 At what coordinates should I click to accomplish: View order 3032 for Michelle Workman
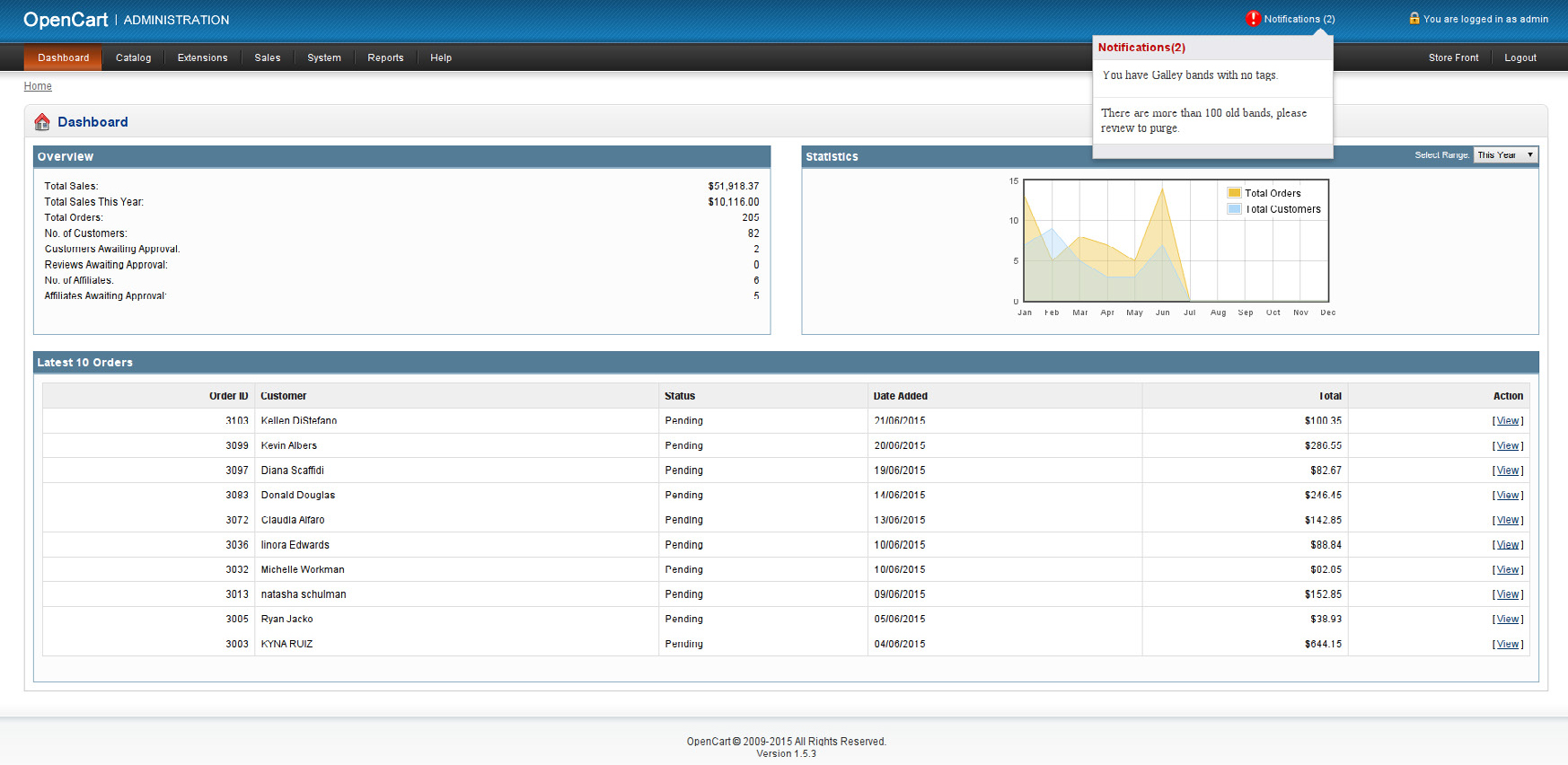(1508, 570)
